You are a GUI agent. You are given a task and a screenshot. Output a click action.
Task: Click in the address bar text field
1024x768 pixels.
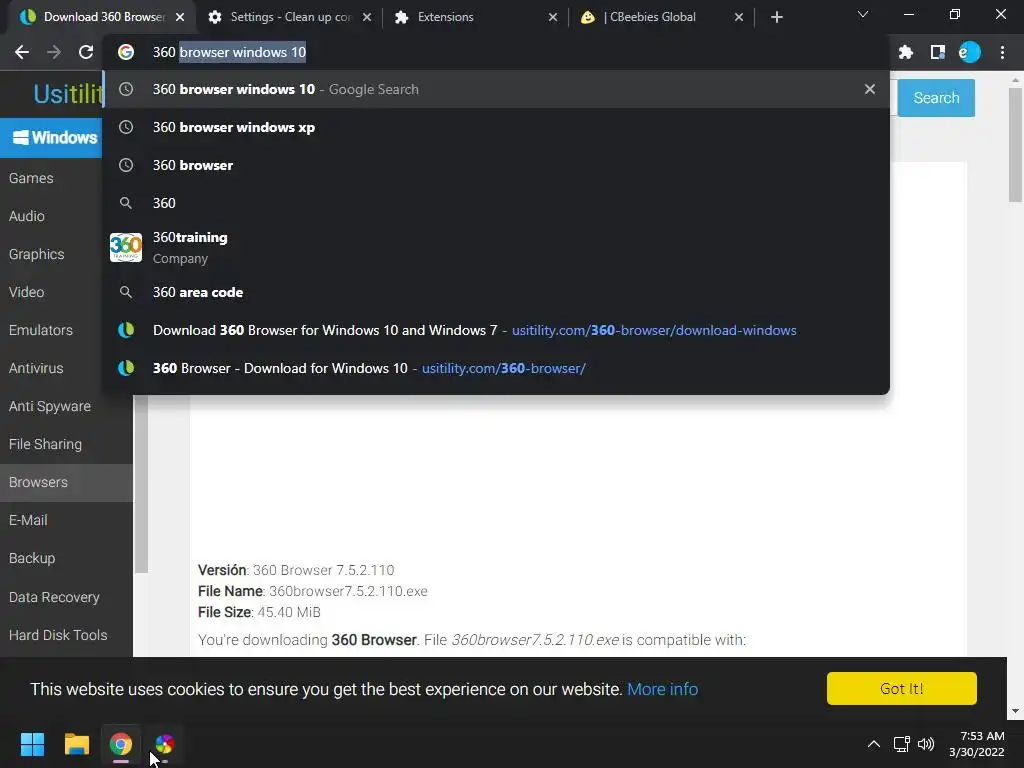pyautogui.click(x=496, y=52)
